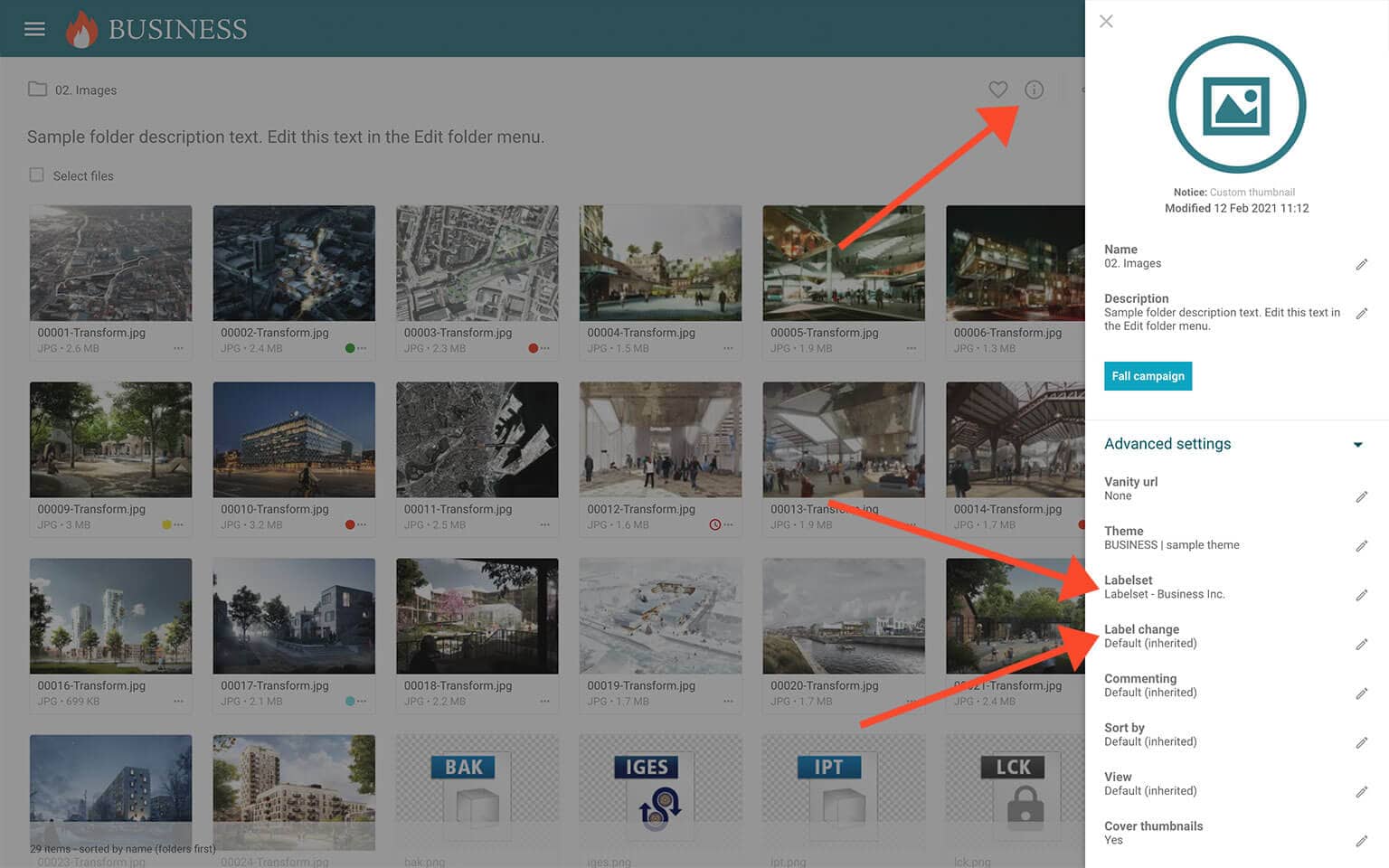Open options menu for 00016-Transform.jpg

click(x=178, y=702)
